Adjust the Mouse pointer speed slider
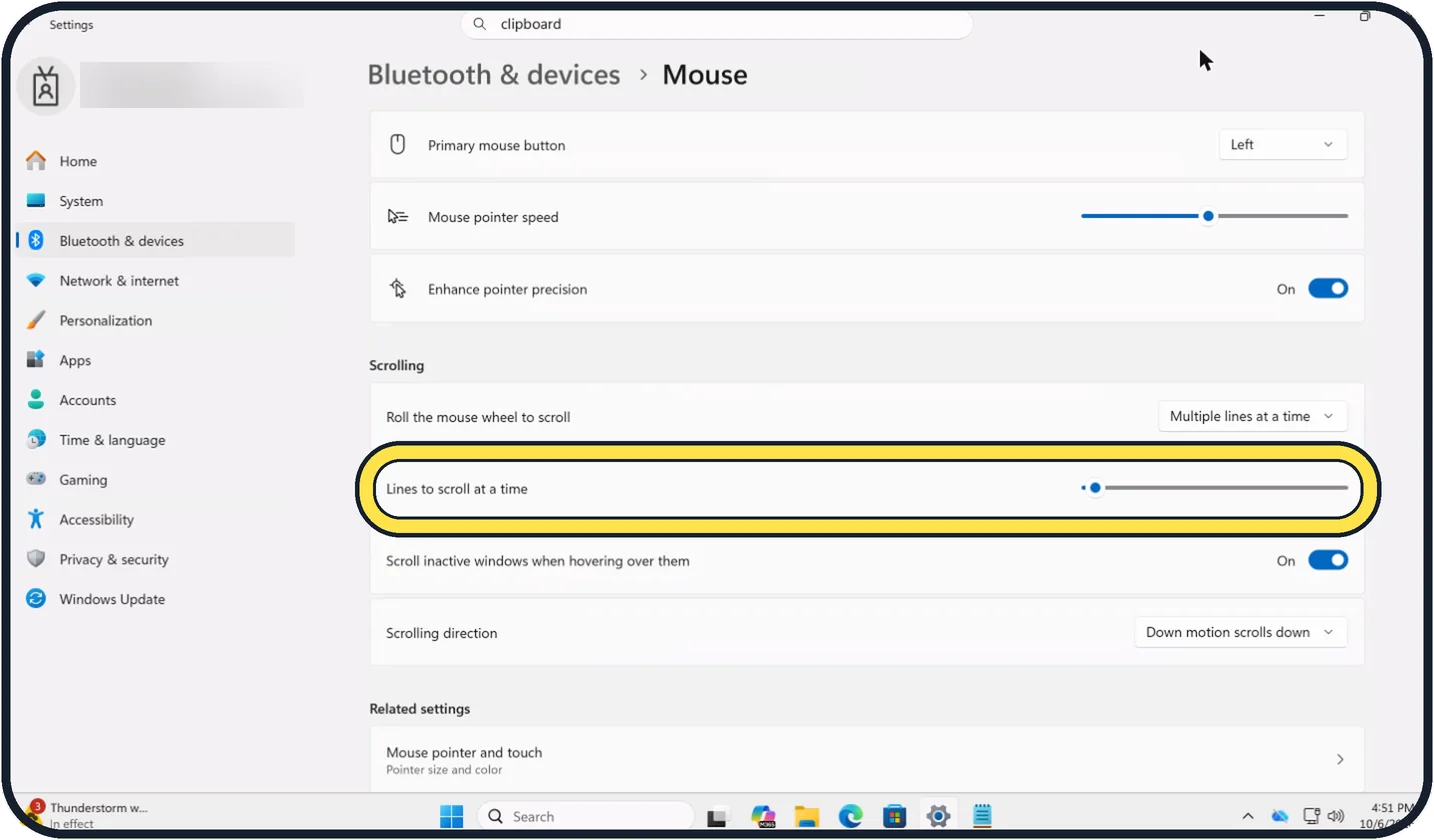 1214,216
